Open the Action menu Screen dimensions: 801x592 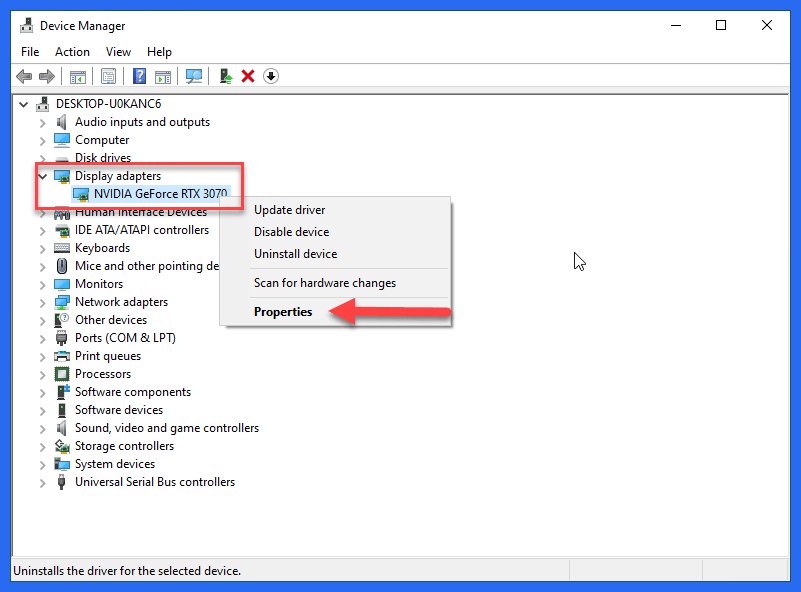pyautogui.click(x=72, y=51)
